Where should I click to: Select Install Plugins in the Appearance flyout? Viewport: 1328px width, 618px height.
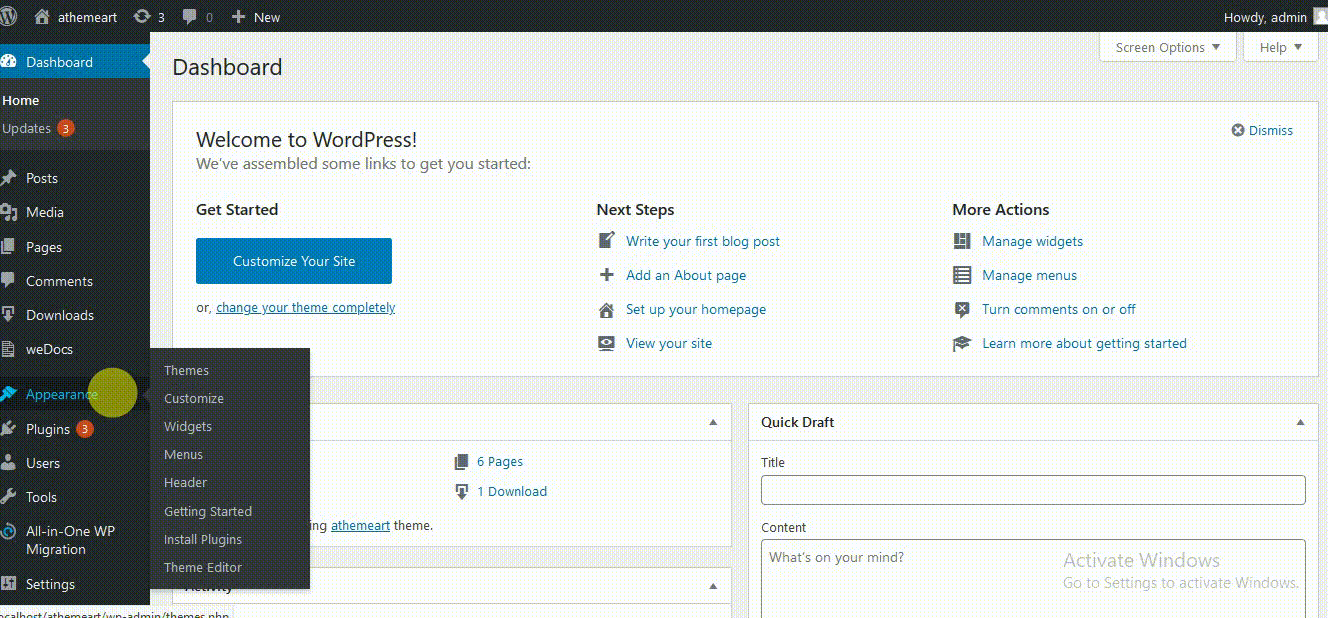coord(203,539)
